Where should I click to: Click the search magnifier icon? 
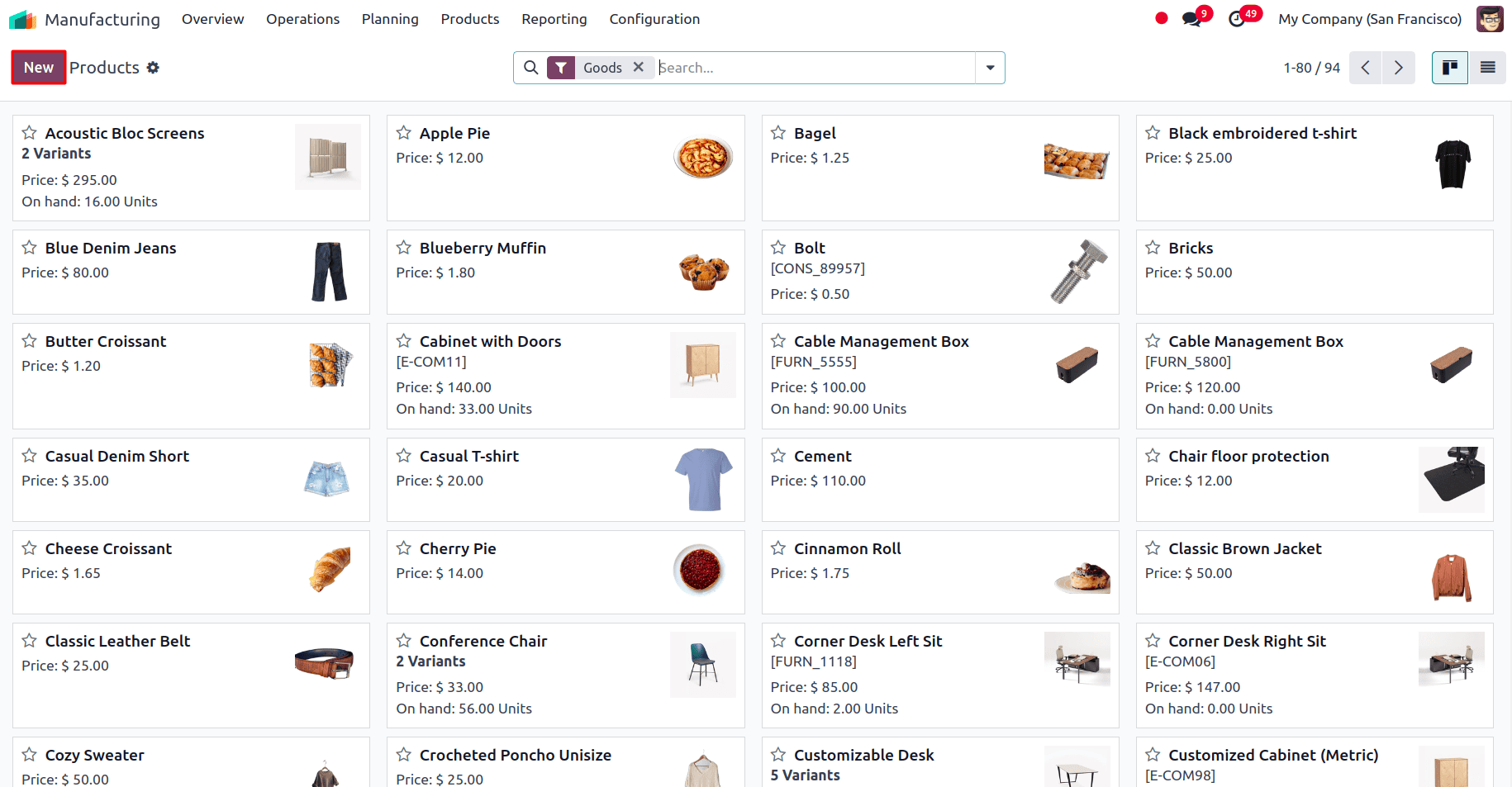coord(531,67)
